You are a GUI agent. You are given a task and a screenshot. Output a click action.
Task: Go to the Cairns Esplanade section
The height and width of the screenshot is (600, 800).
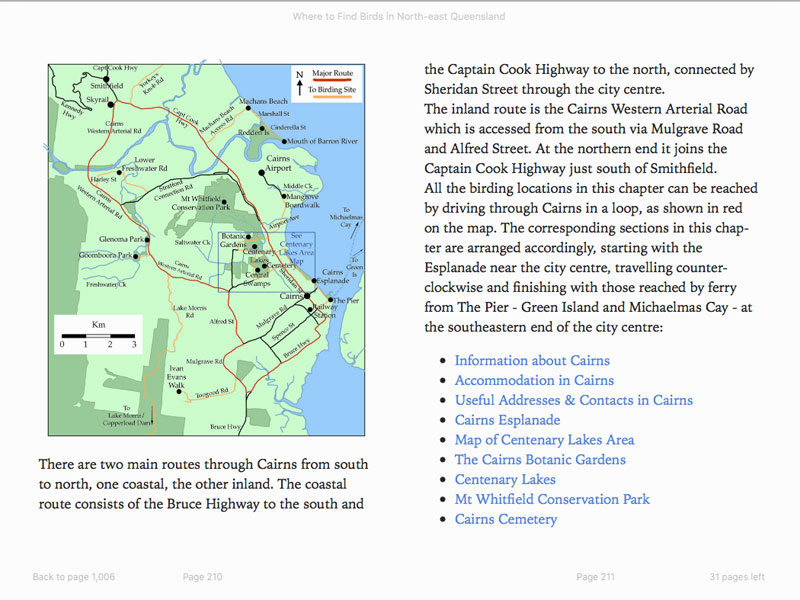508,420
